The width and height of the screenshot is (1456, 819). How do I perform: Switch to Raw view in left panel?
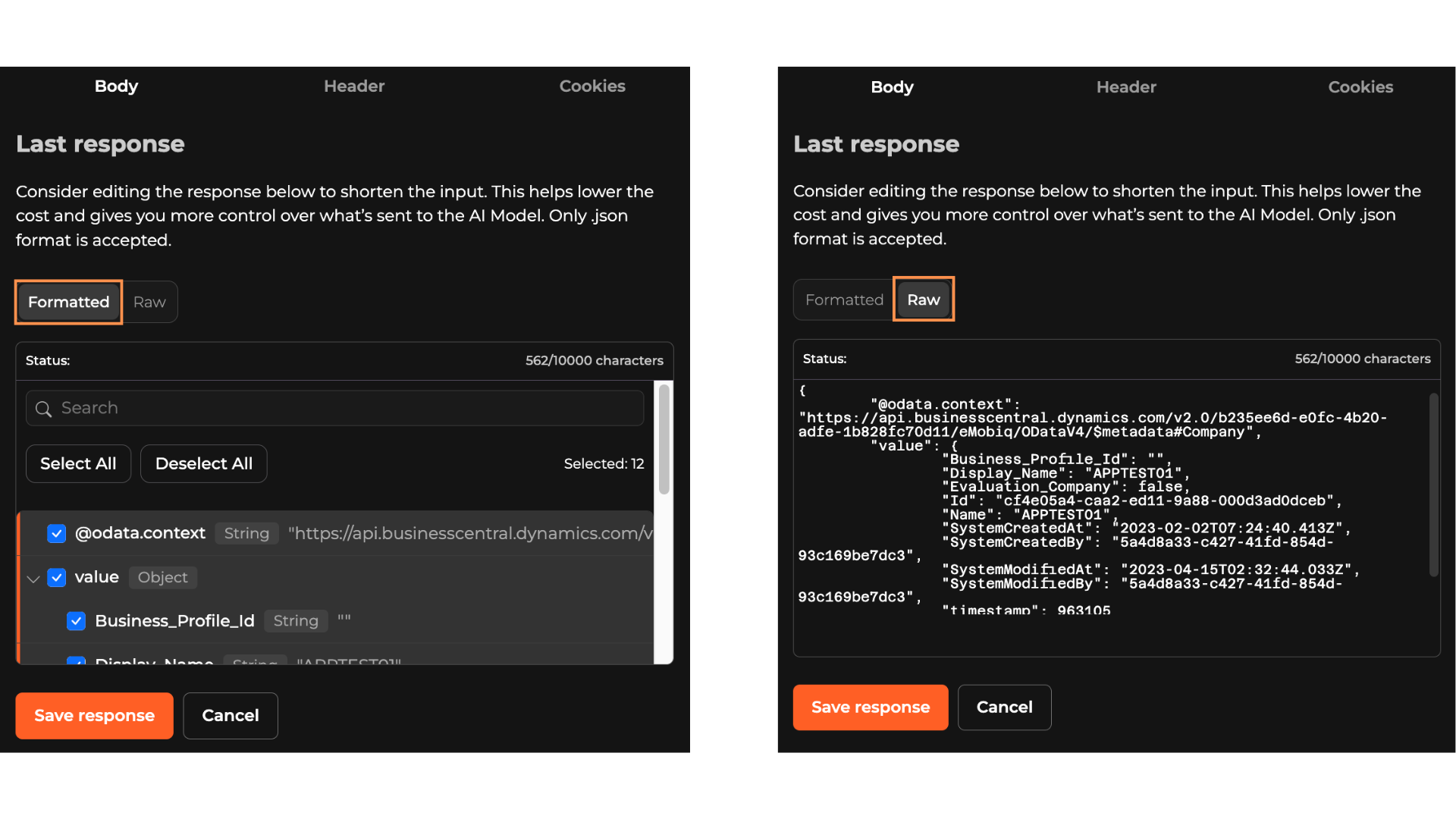149,302
